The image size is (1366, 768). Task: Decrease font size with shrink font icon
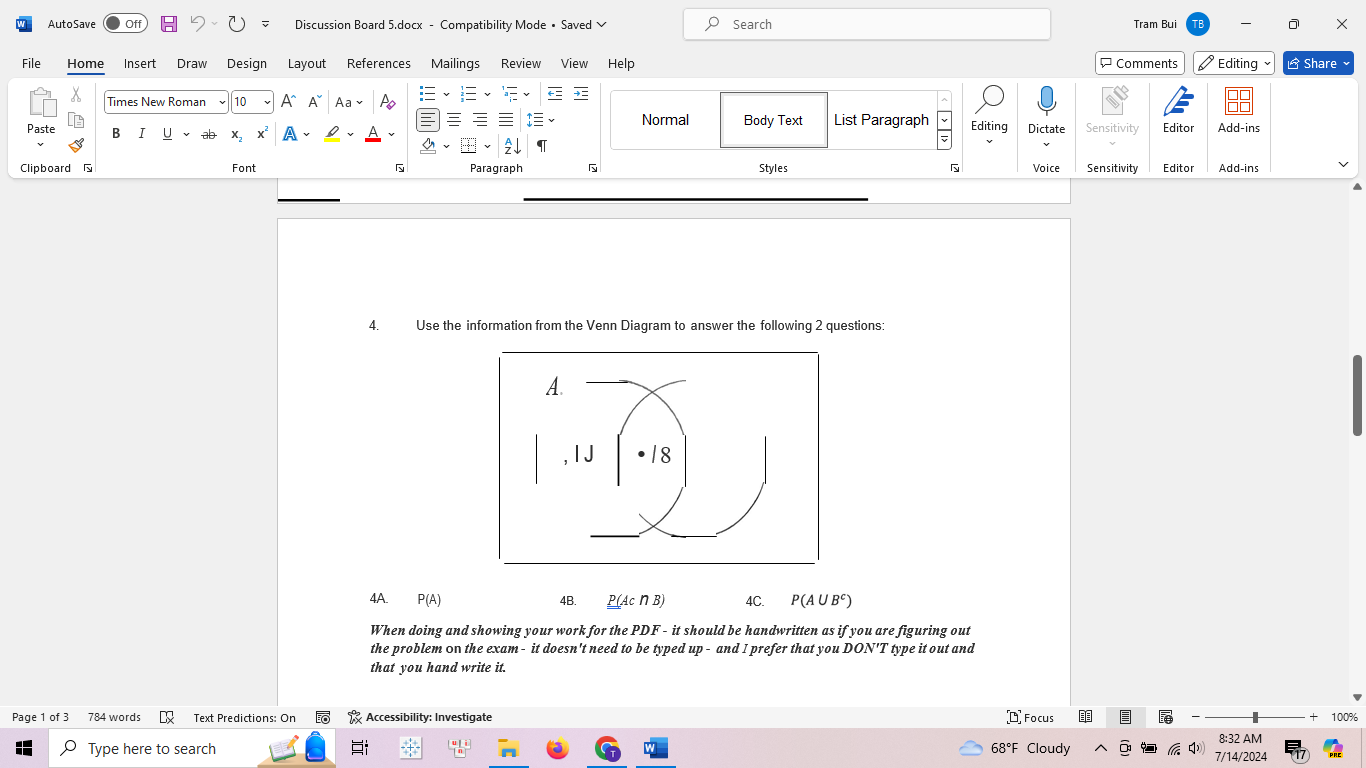tap(314, 102)
